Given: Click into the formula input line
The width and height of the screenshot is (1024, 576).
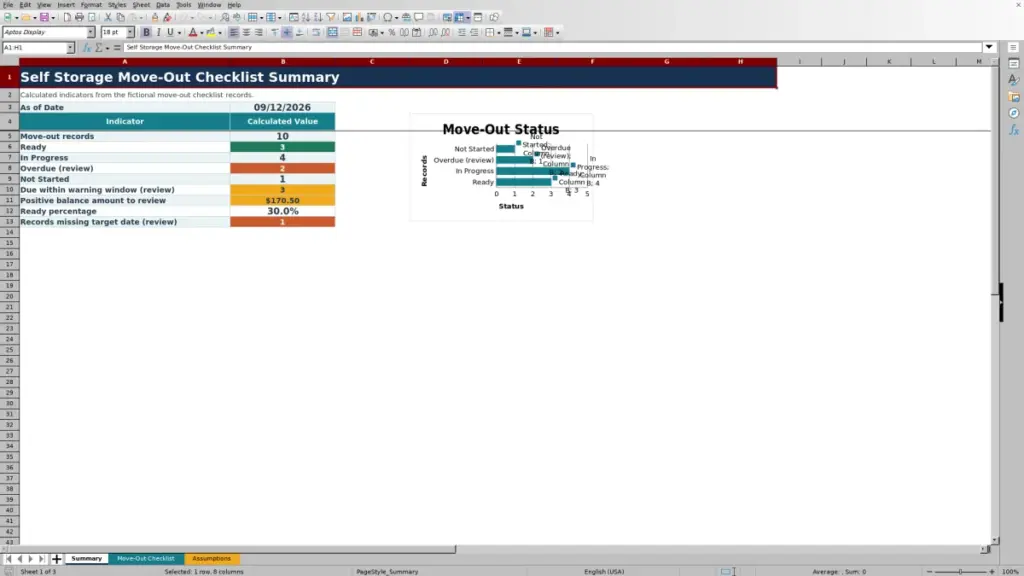Looking at the screenshot, I should 552,48.
